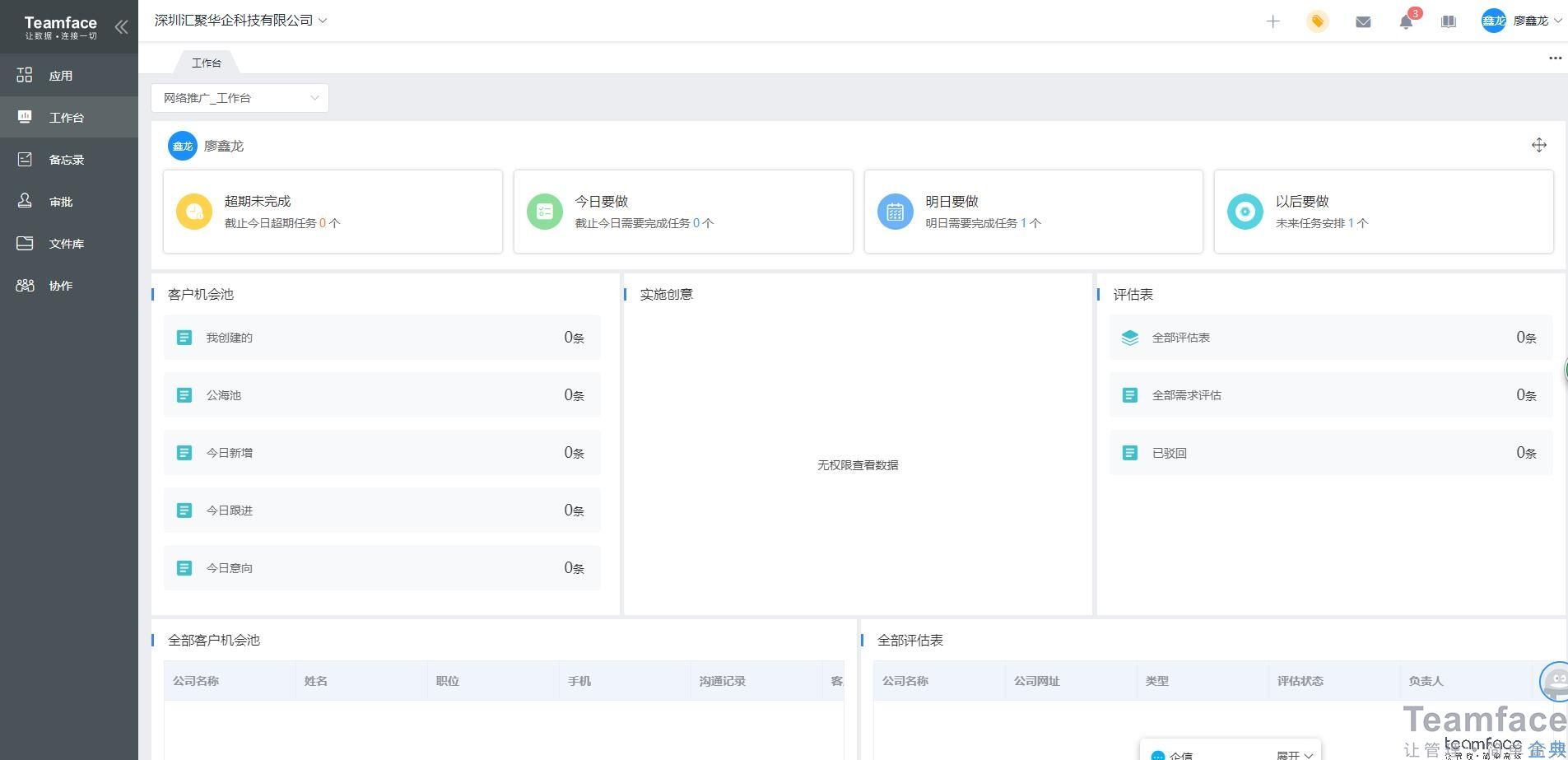Click the plus icon in the top bar

point(1273,21)
